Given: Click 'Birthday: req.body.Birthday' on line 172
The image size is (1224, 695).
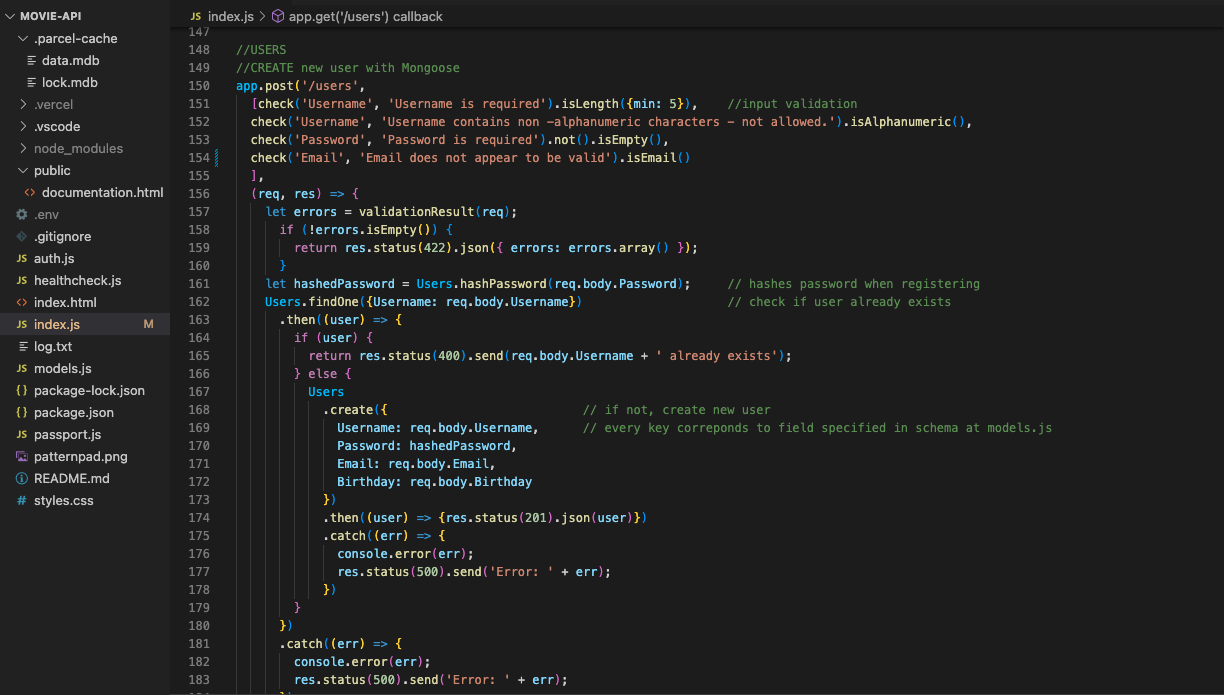Looking at the screenshot, I should pyautogui.click(x=434, y=482).
